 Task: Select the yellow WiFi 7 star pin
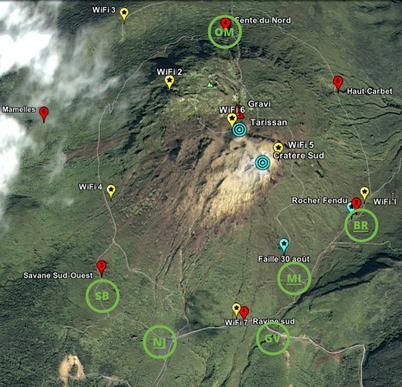(236, 309)
